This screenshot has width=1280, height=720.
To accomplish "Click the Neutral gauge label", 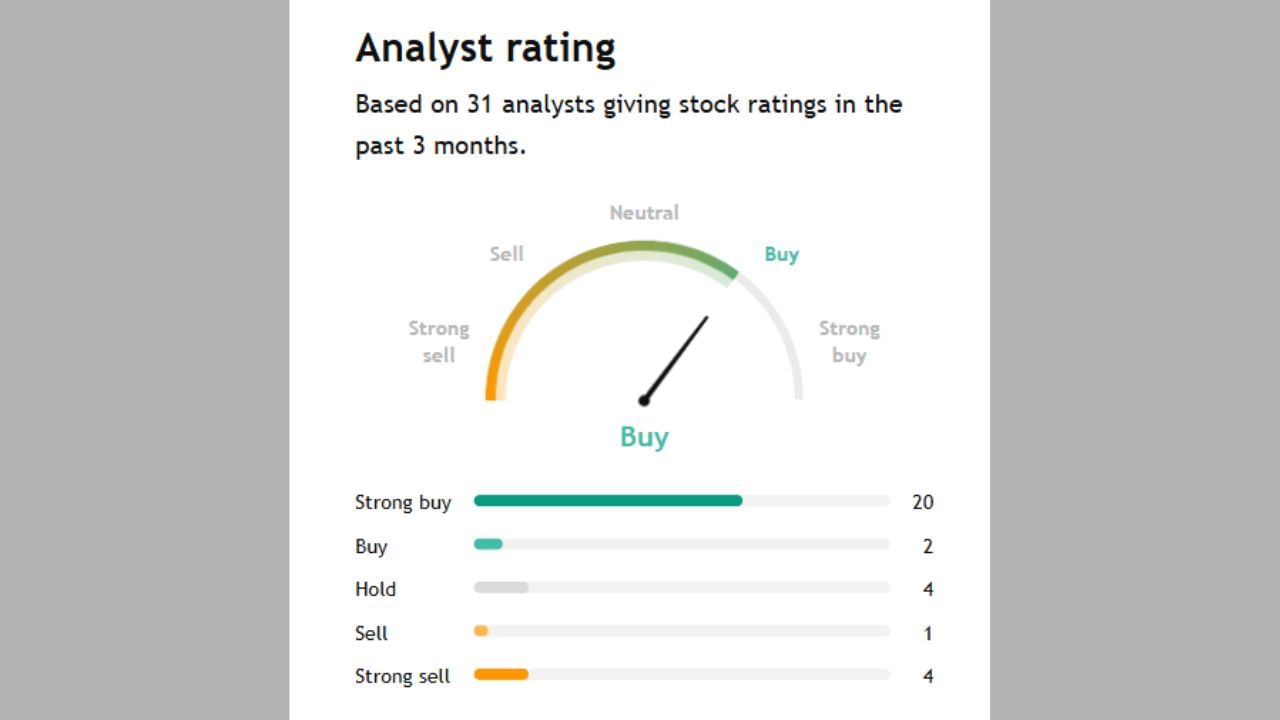I will (x=644, y=213).
